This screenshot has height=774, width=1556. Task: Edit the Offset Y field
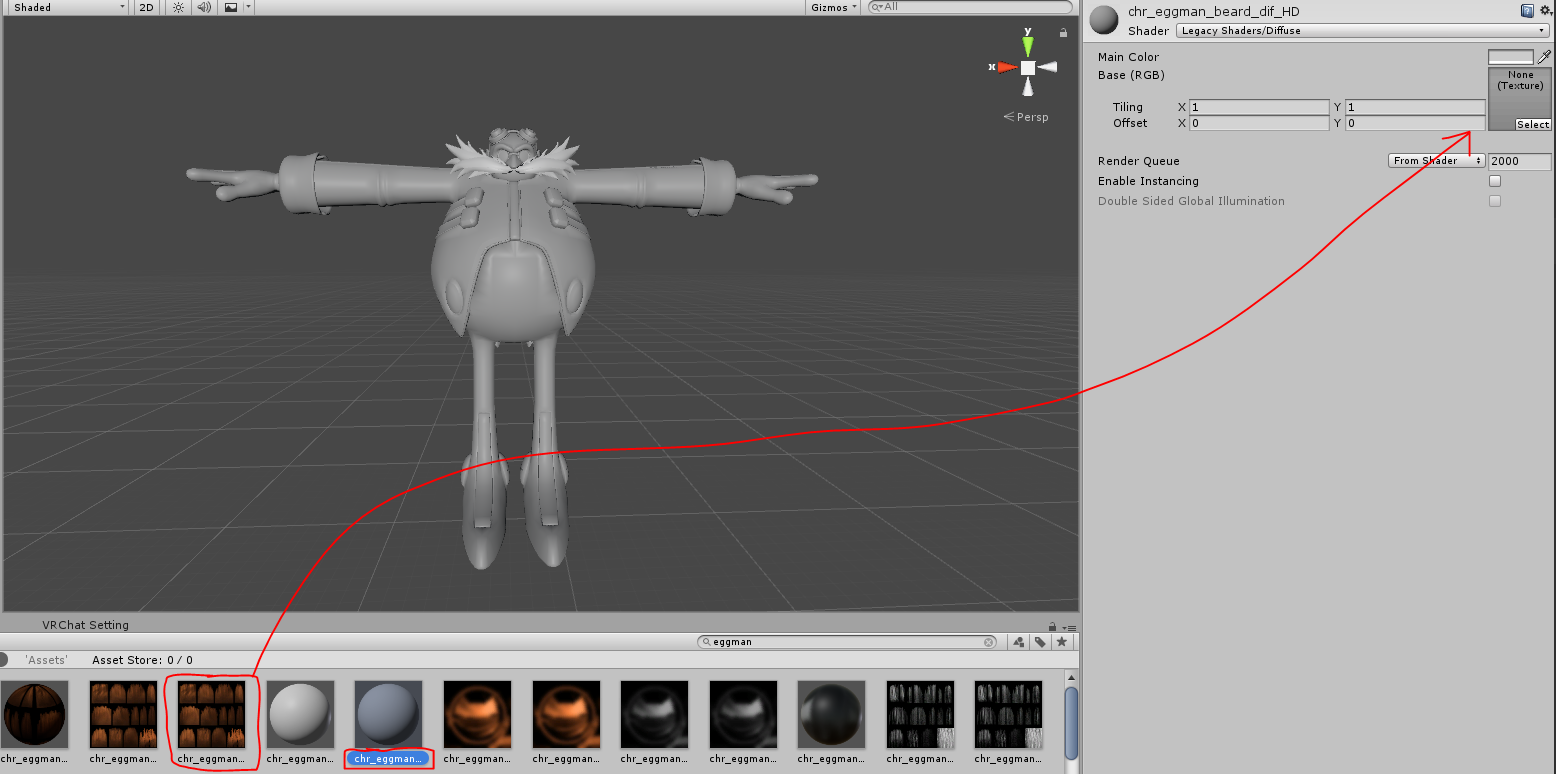click(x=1415, y=123)
